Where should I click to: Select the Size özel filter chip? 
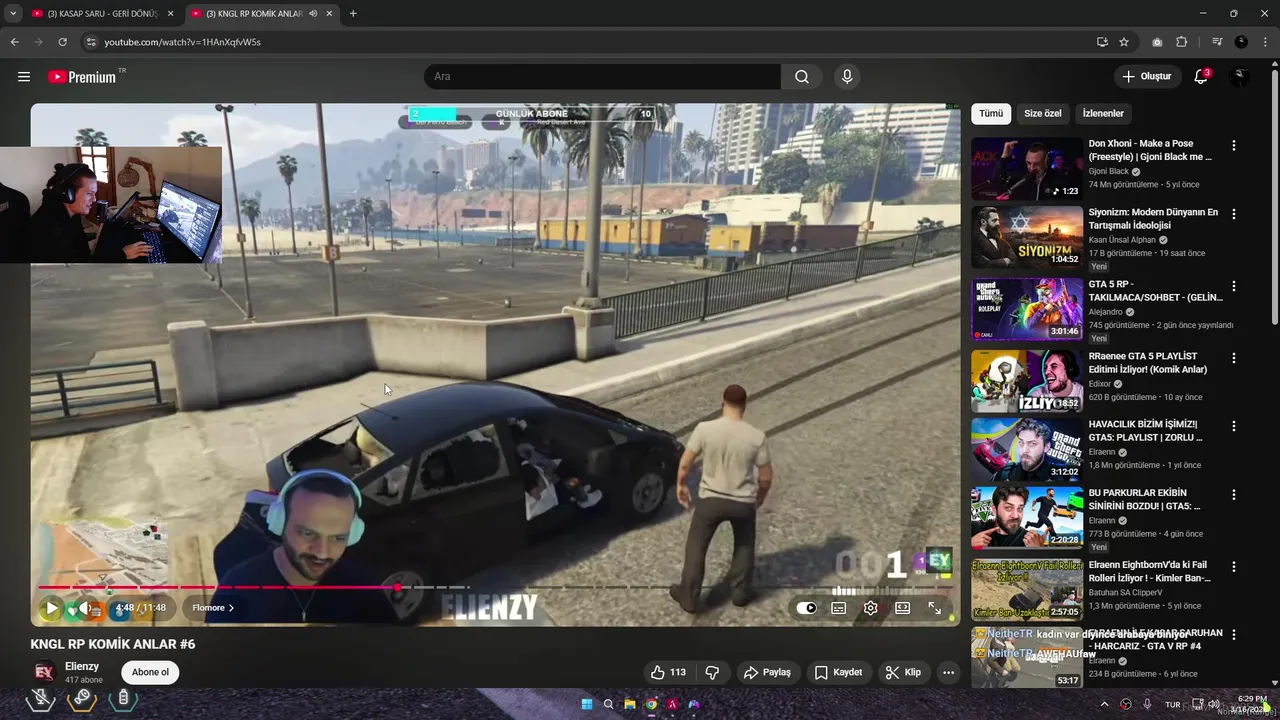point(1043,114)
